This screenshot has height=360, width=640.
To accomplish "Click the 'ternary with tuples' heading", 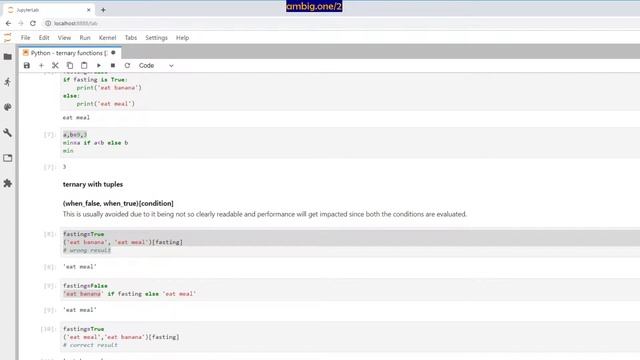I will click(93, 184).
